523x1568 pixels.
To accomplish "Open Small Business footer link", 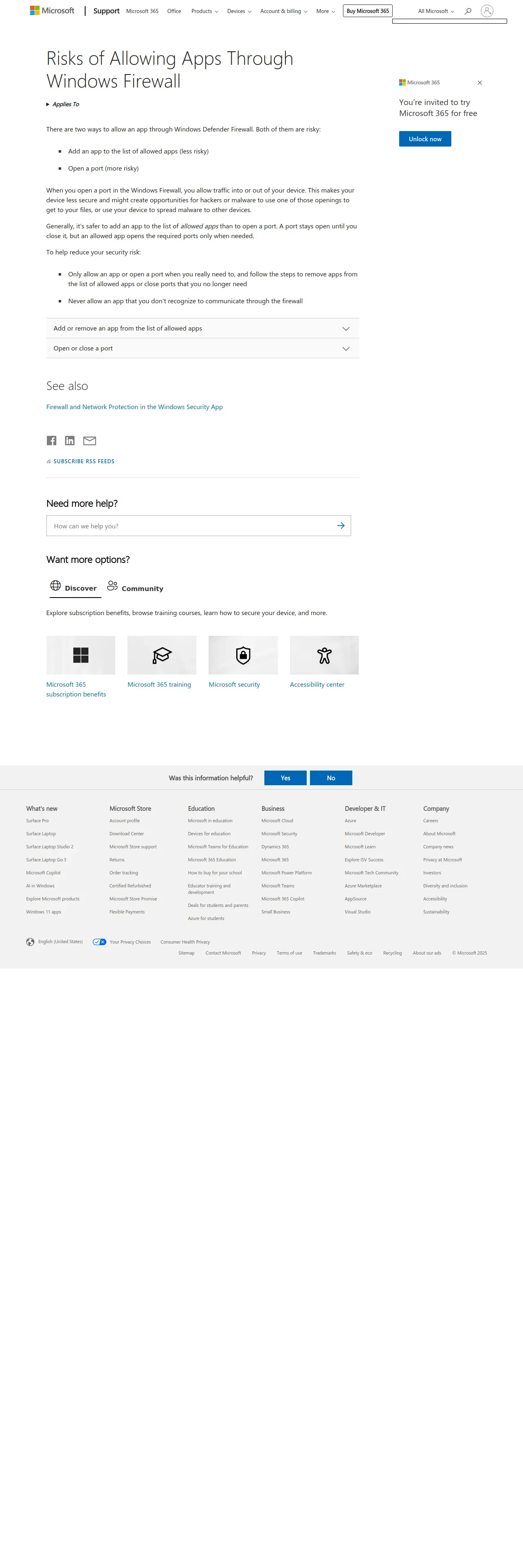I will [276, 912].
